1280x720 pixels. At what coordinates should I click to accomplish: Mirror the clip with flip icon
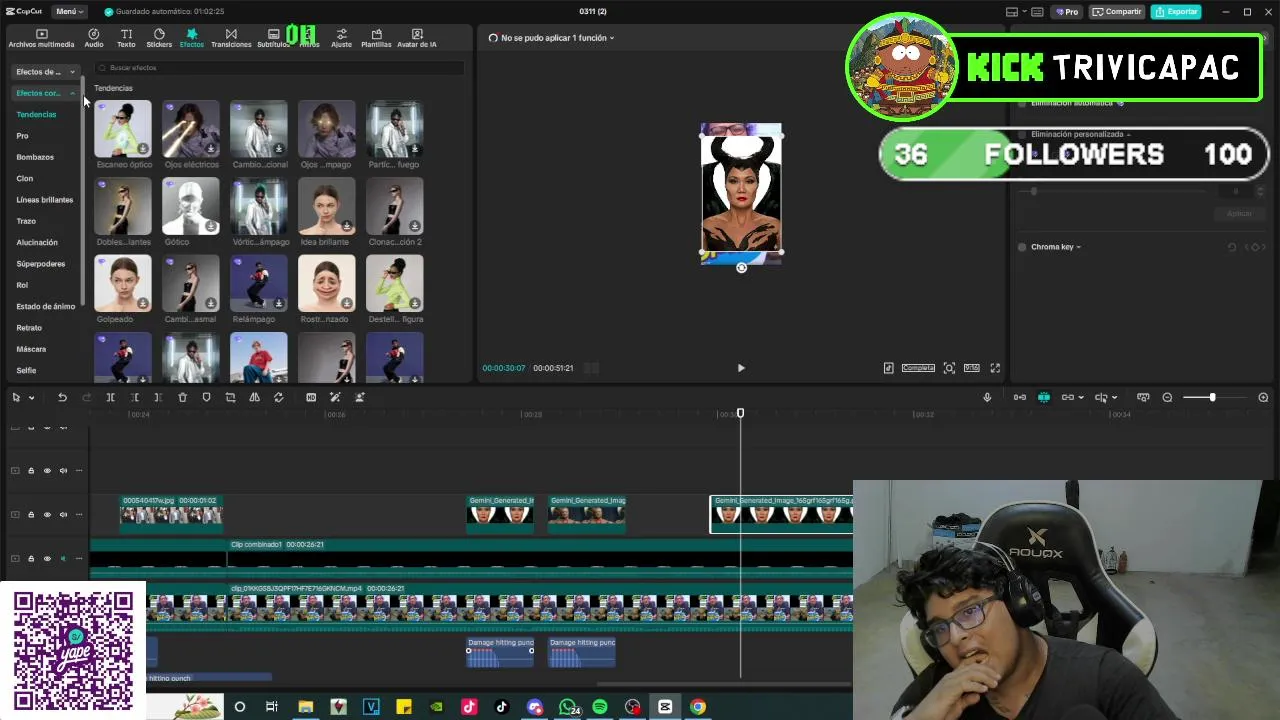[x=254, y=397]
